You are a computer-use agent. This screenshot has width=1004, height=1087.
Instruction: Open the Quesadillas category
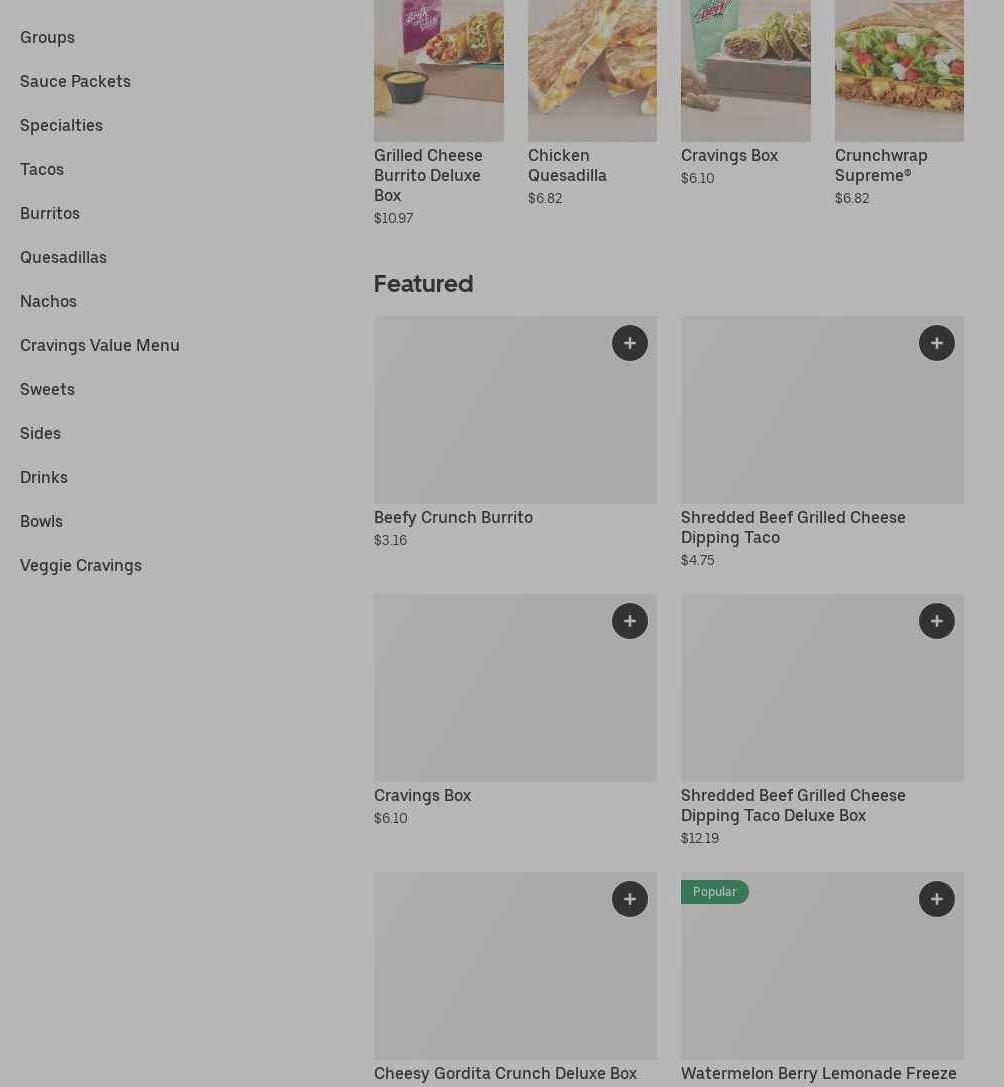pos(63,257)
